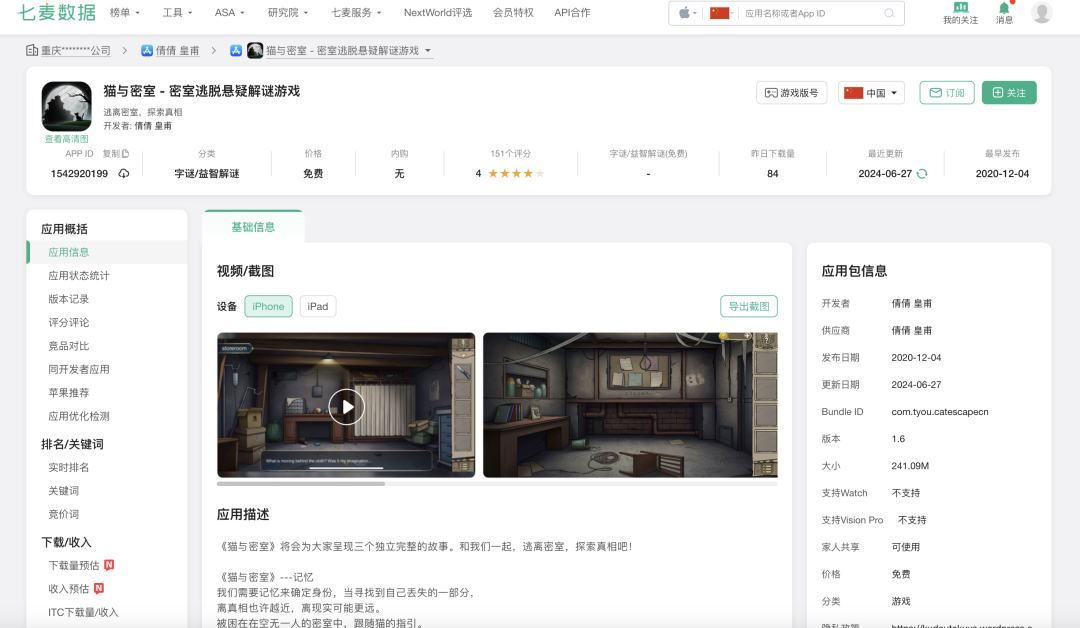
Task: Click the download icon next to 1542920199
Action: point(124,174)
